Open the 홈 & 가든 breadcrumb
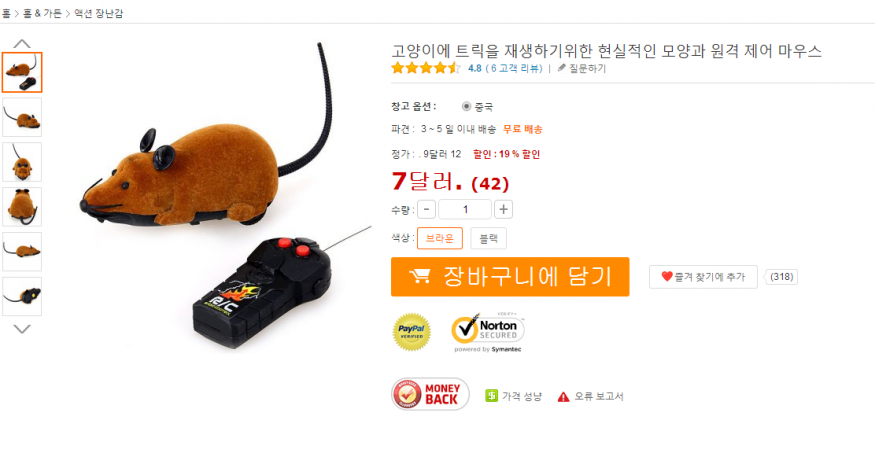Screen dimensions: 875x453 click(x=42, y=13)
